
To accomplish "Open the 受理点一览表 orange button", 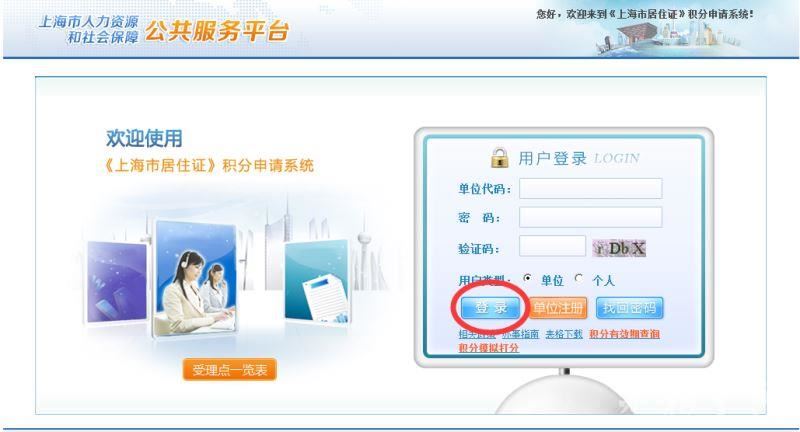I will (x=230, y=369).
